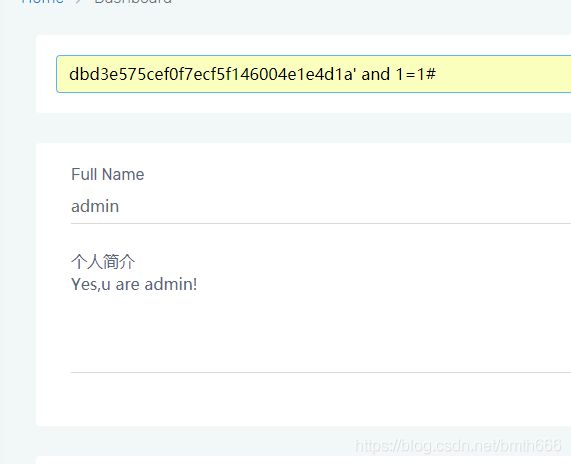Viewport: 571px width, 464px height.
Task: Click the bottom border of the bio area
Action: coord(321,372)
